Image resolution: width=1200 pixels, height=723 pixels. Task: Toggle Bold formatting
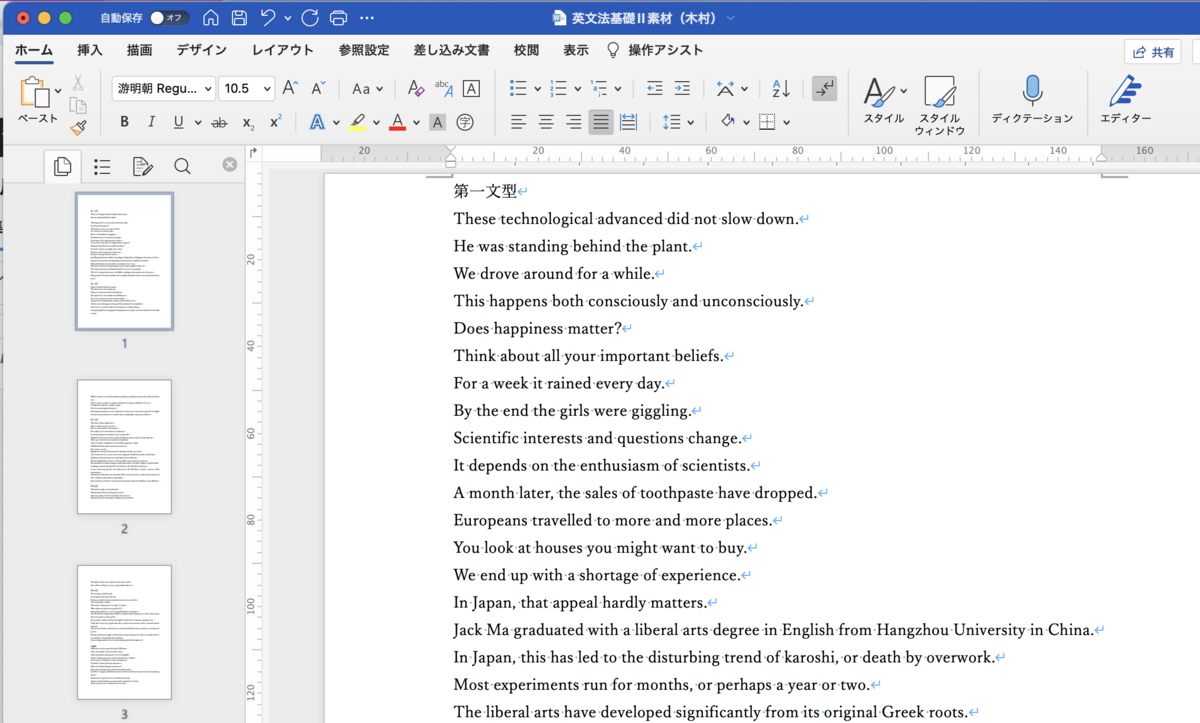tap(124, 122)
